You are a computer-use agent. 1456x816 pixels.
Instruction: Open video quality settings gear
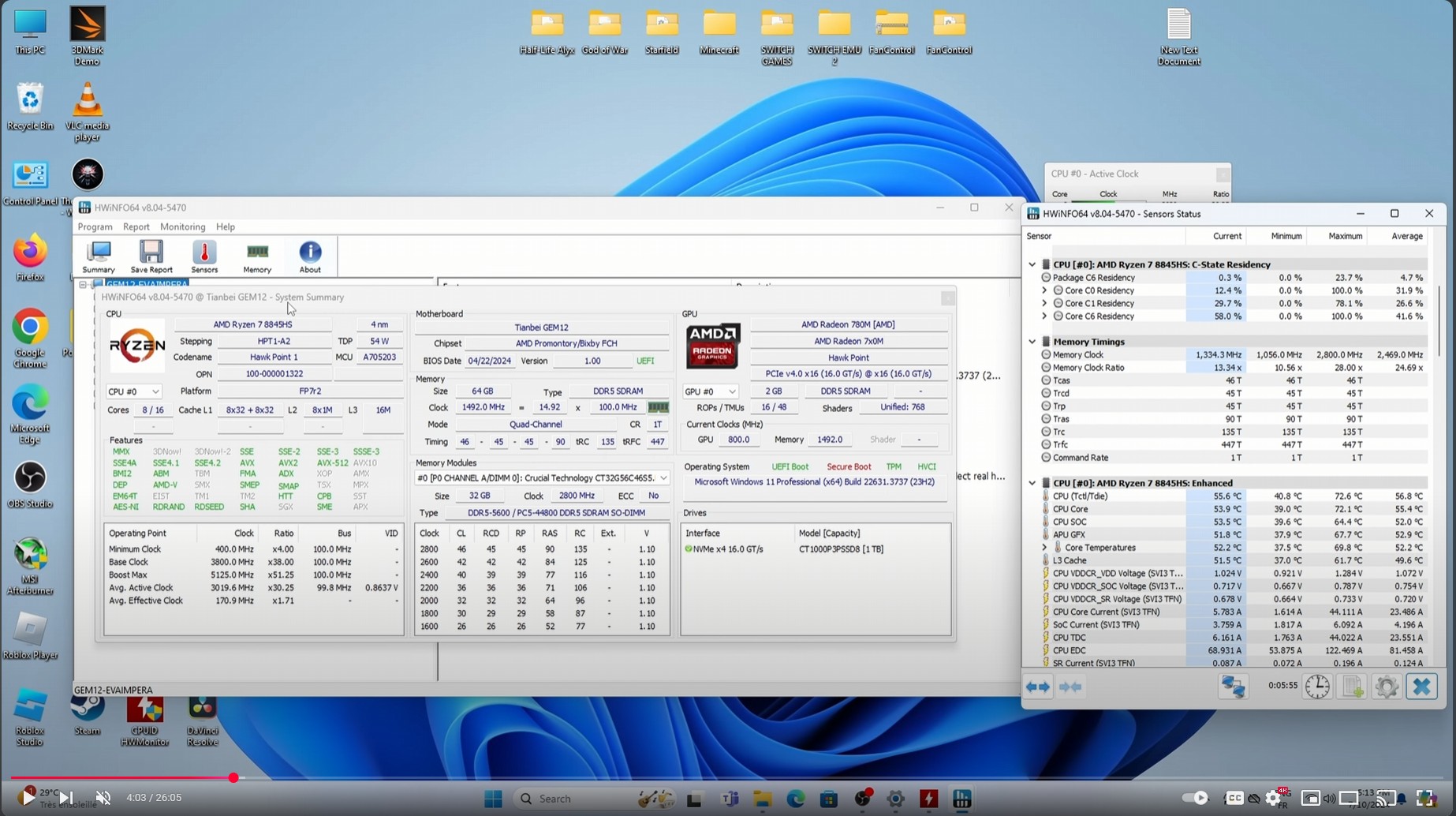coord(1273,798)
